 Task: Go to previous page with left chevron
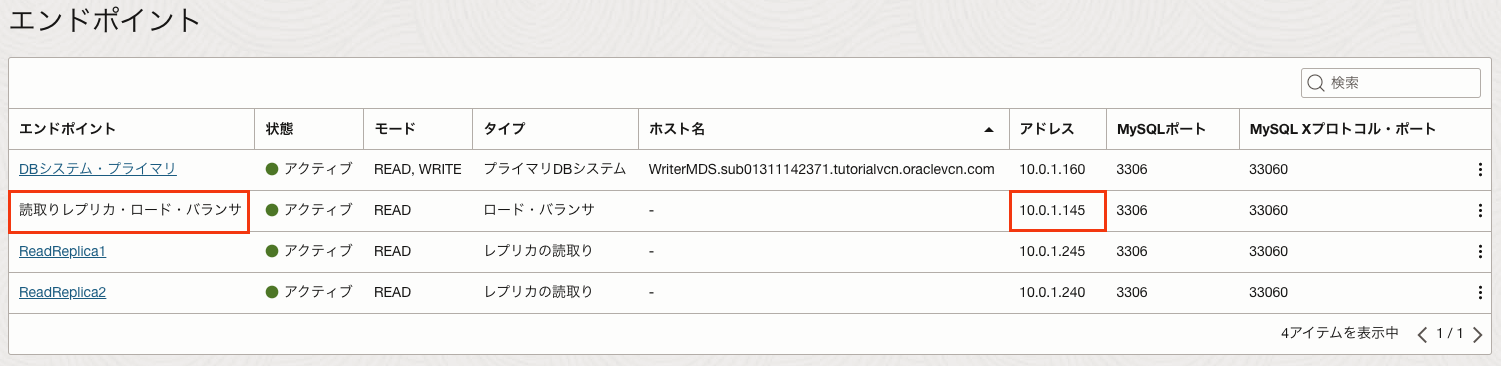click(x=1423, y=334)
